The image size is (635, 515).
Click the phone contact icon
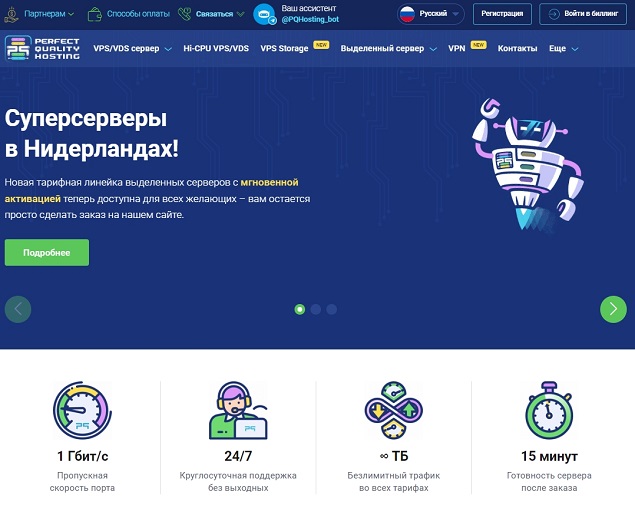184,14
